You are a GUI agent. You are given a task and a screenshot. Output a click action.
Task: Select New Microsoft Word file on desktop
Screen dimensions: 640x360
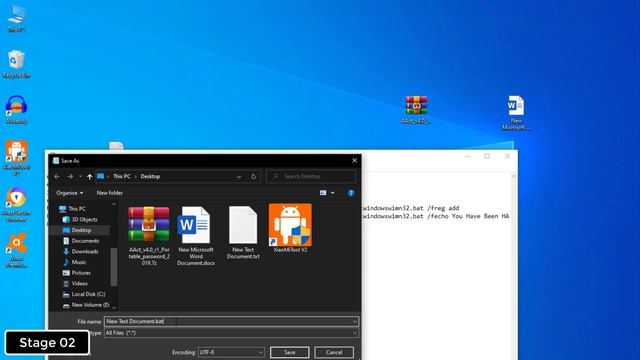coord(516,112)
